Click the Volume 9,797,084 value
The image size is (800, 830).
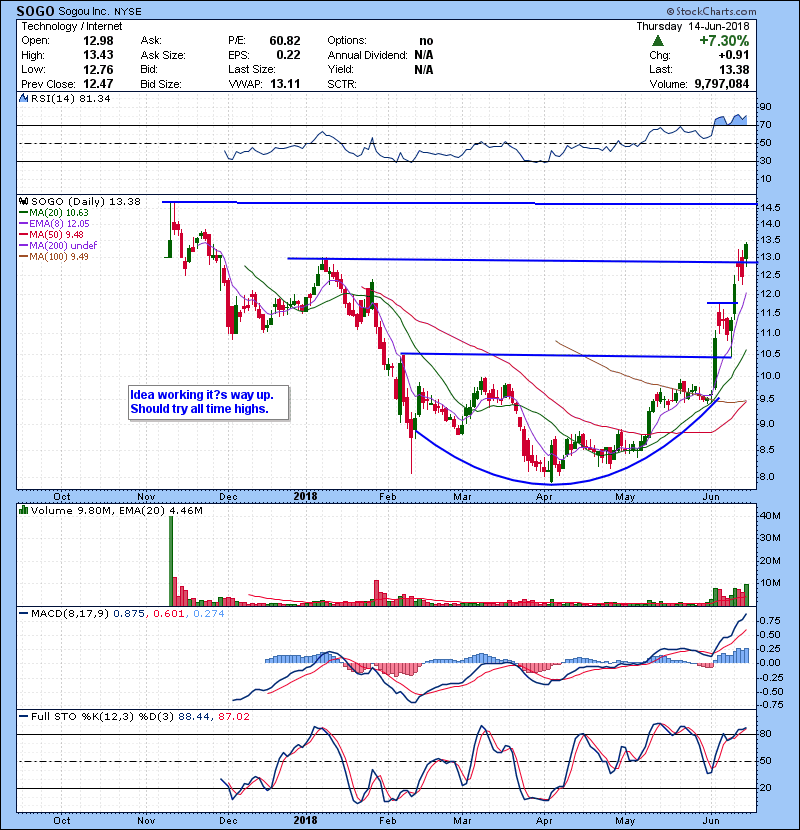(x=722, y=84)
